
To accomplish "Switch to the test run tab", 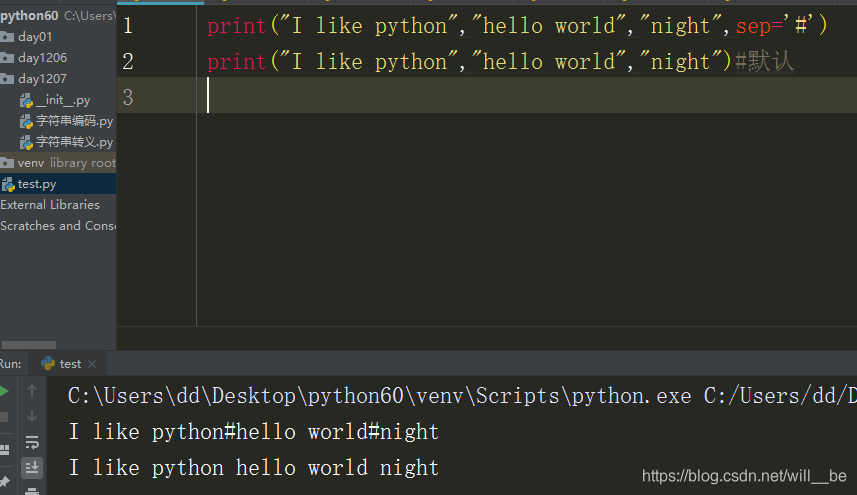I will coord(70,364).
